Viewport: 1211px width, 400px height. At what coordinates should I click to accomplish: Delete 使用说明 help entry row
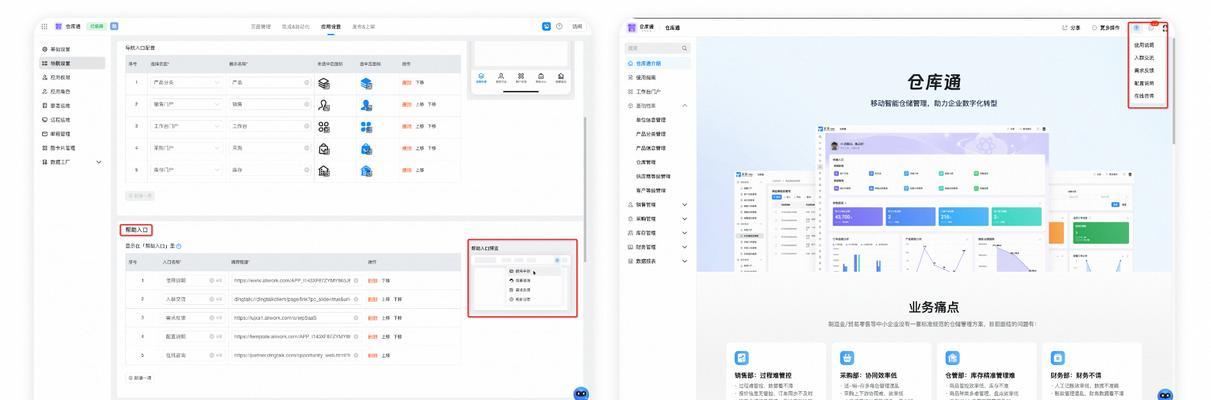pos(372,281)
